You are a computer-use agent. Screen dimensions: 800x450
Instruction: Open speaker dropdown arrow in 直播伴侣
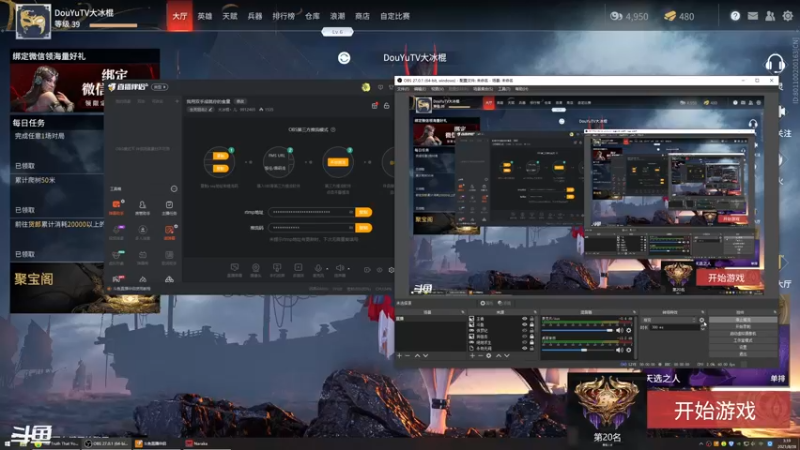[x=348, y=268]
